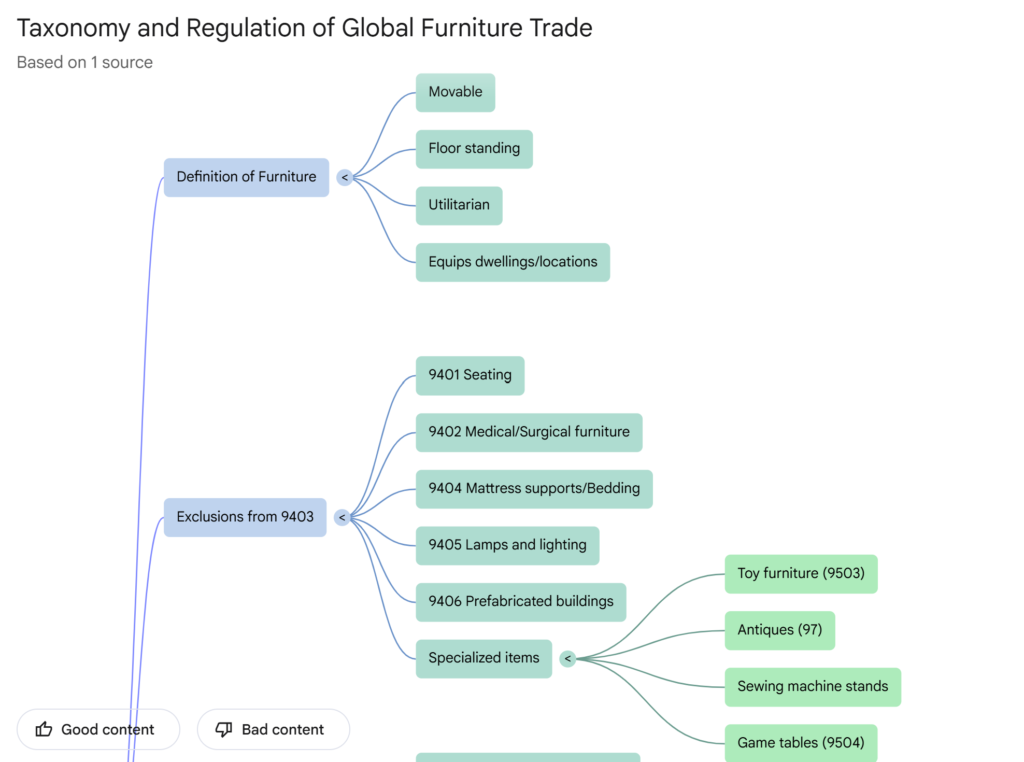Viewport: 1024px width, 762px height.
Task: Open the Equips dwellings/locations node
Action: (x=512, y=262)
